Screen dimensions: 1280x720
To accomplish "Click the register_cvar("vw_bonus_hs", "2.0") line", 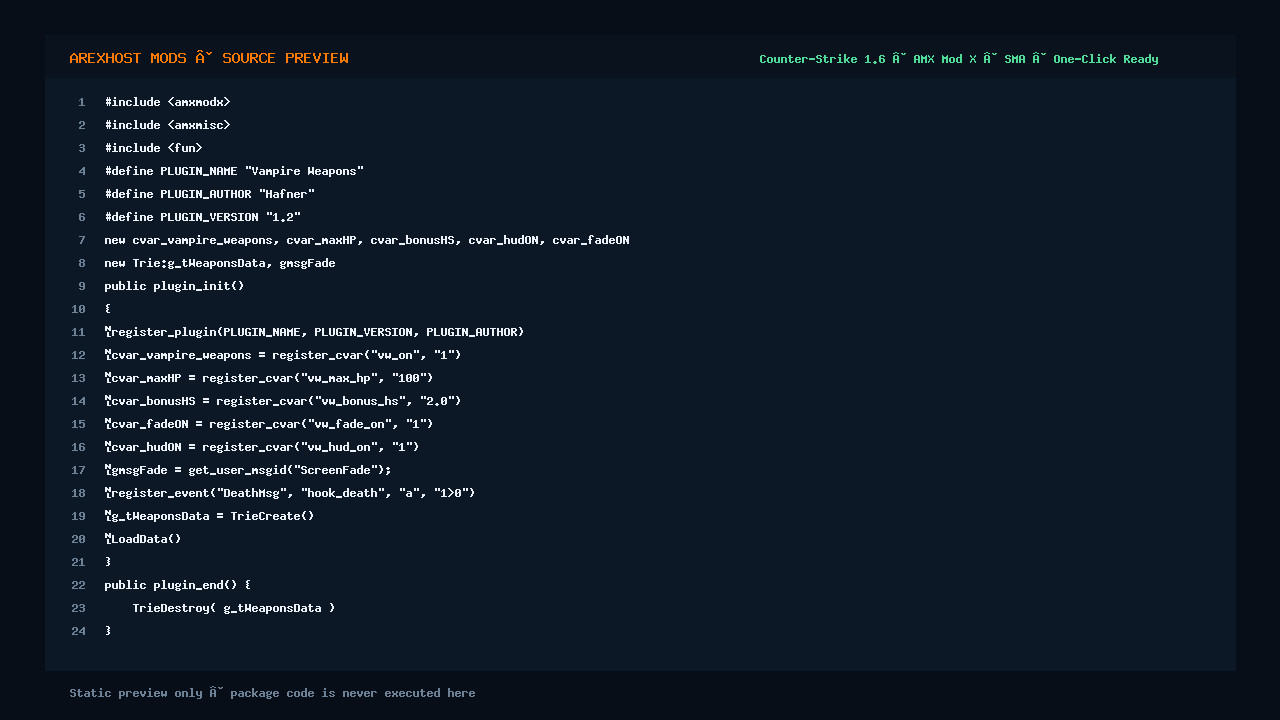I will coord(283,401).
